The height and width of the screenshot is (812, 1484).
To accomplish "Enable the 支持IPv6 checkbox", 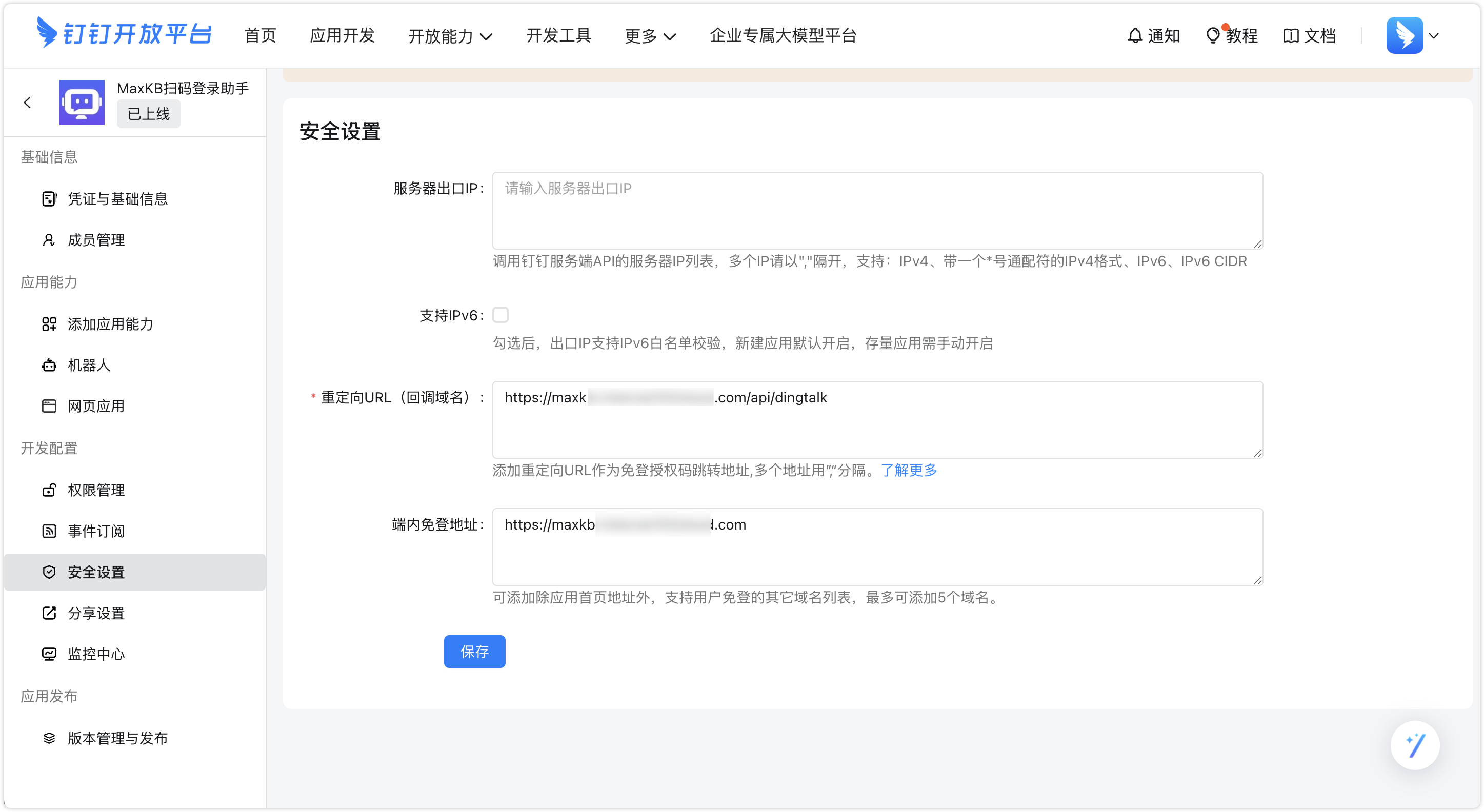I will (501, 314).
